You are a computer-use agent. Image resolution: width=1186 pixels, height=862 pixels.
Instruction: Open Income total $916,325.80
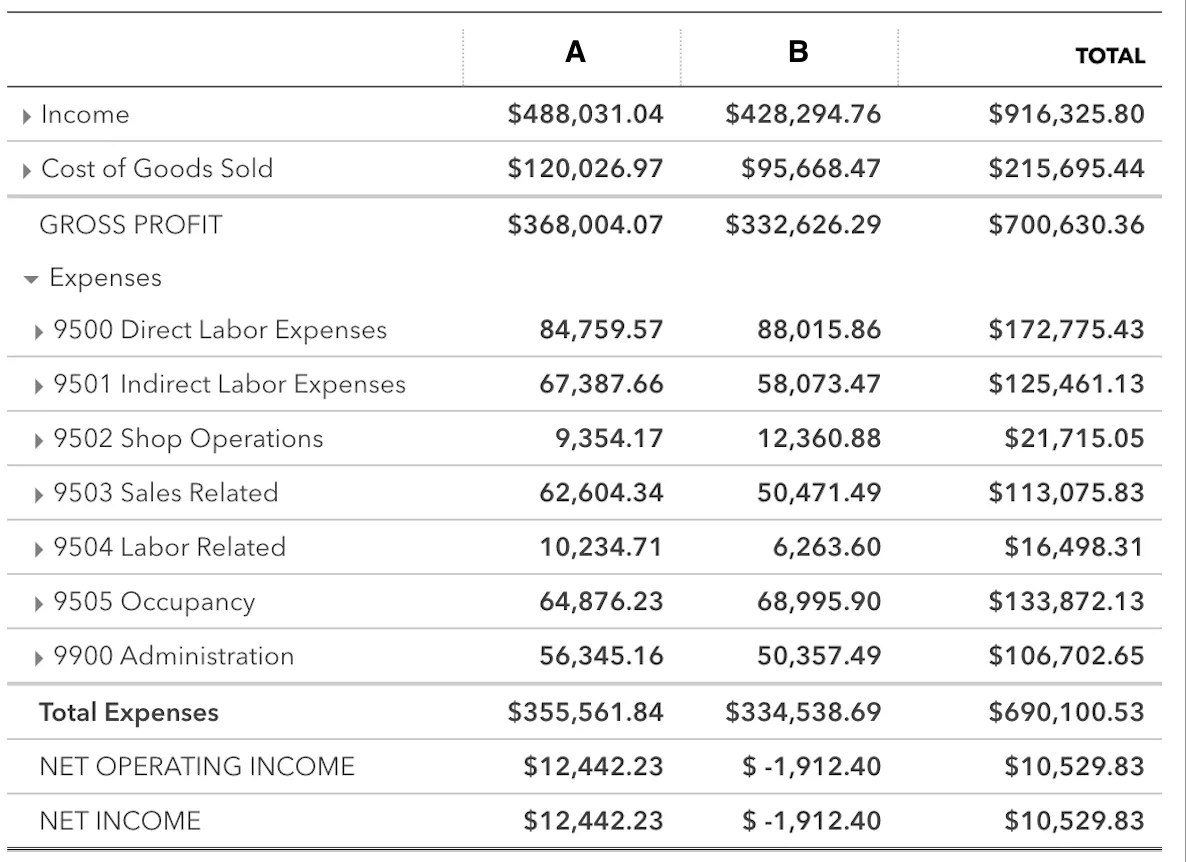[x=1066, y=114]
